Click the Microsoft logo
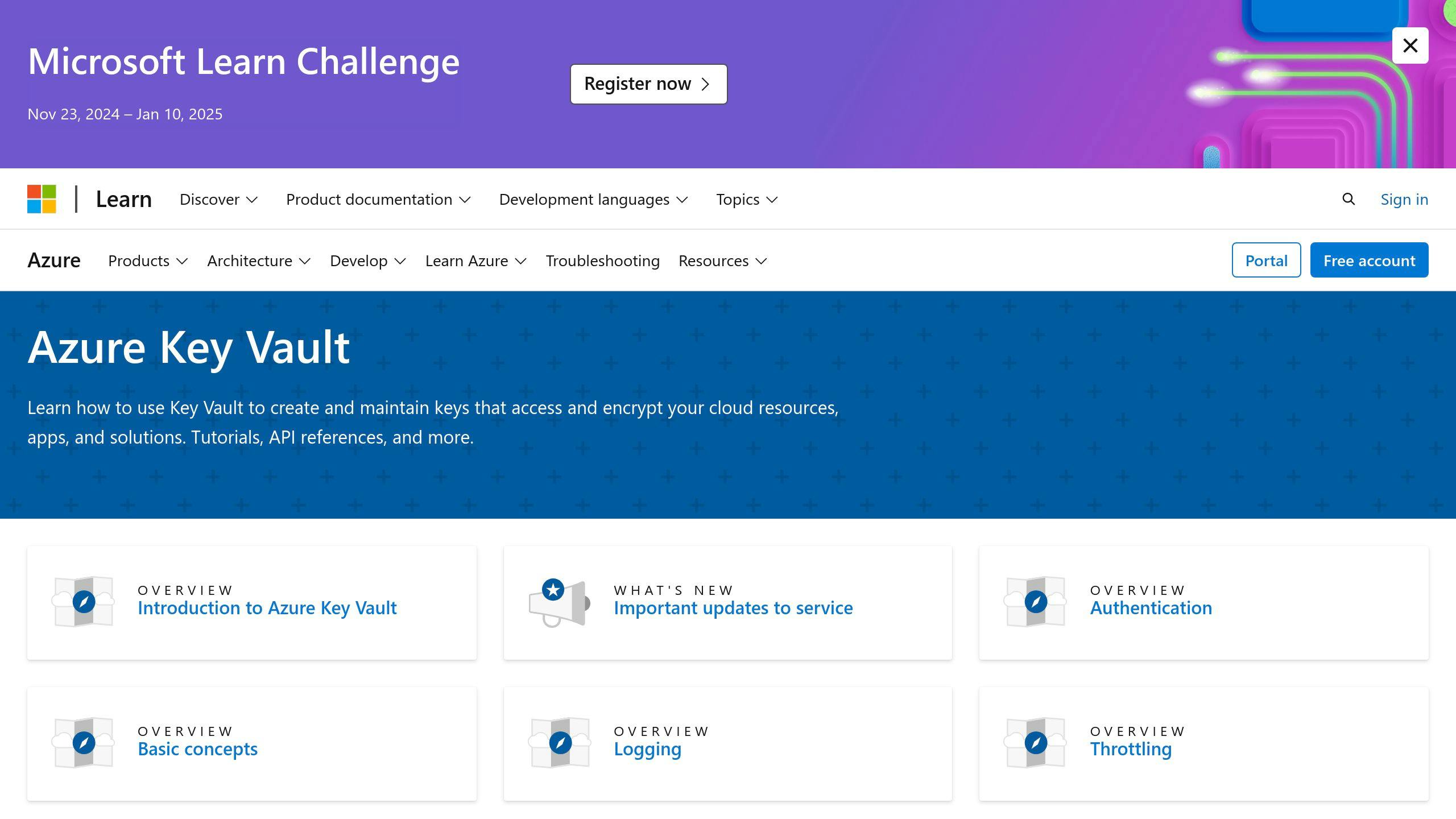The image size is (1456, 819). tap(42, 199)
